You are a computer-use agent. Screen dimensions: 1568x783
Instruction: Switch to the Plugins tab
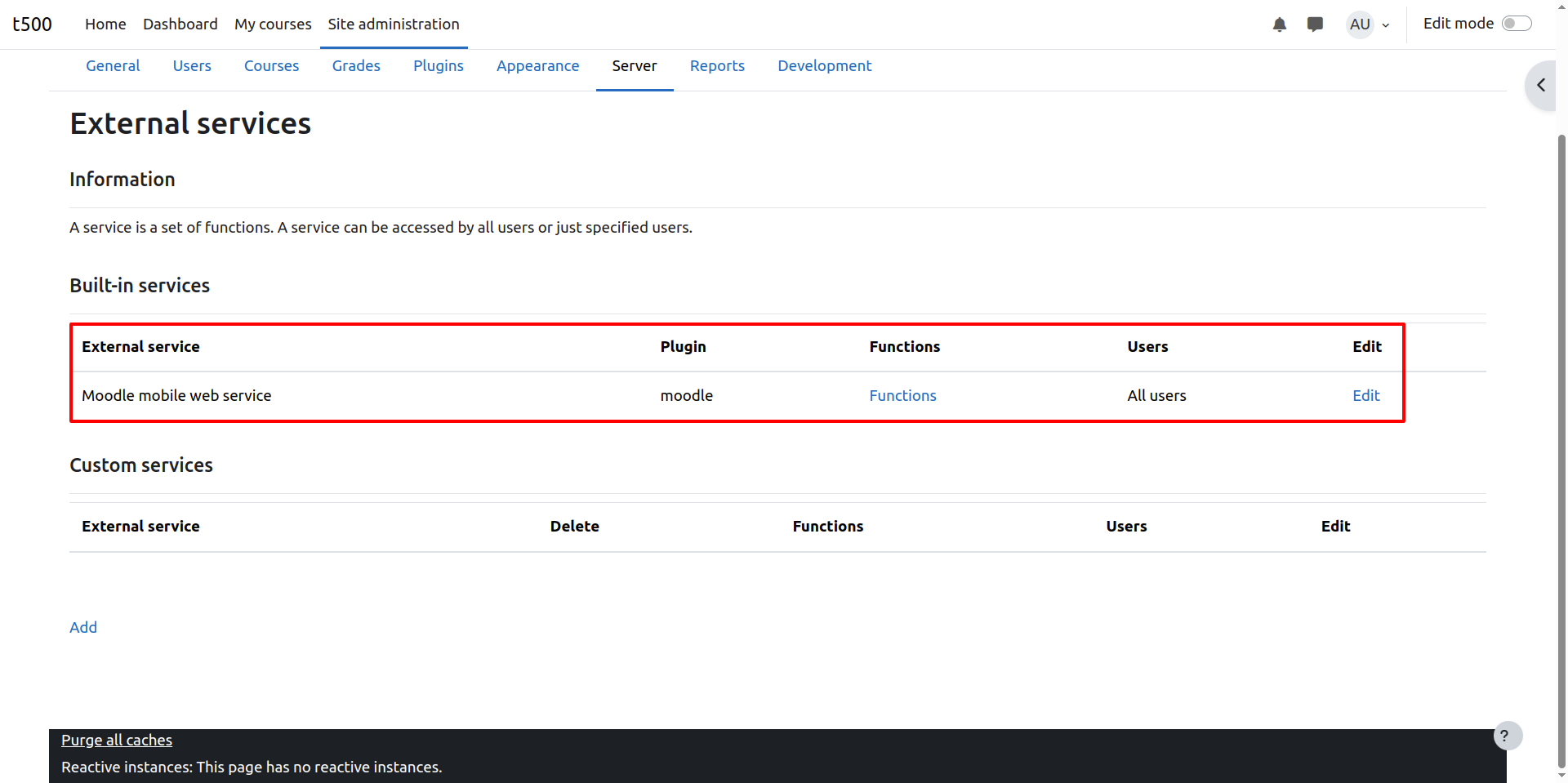pyautogui.click(x=439, y=66)
